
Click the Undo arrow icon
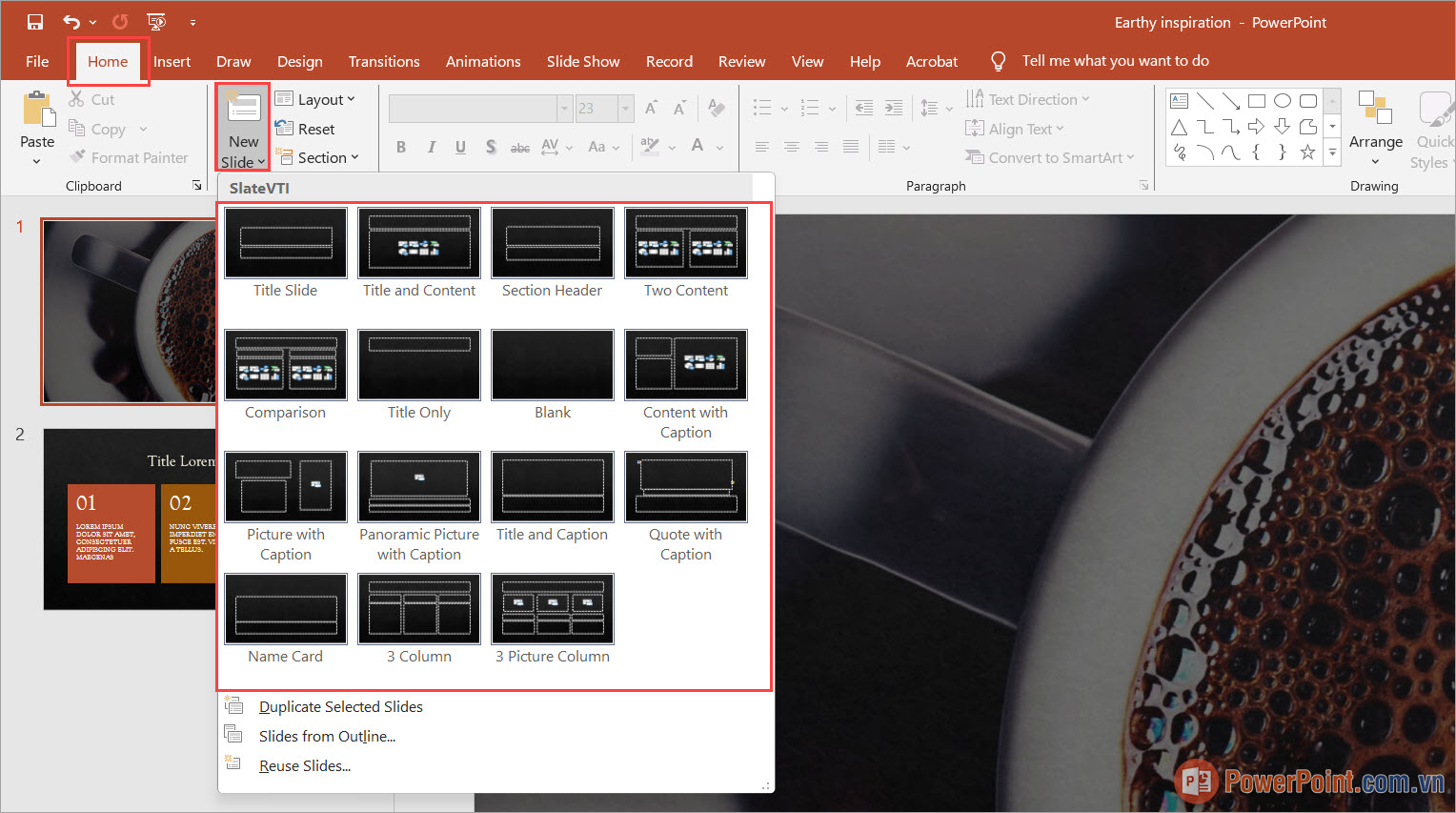(71, 22)
